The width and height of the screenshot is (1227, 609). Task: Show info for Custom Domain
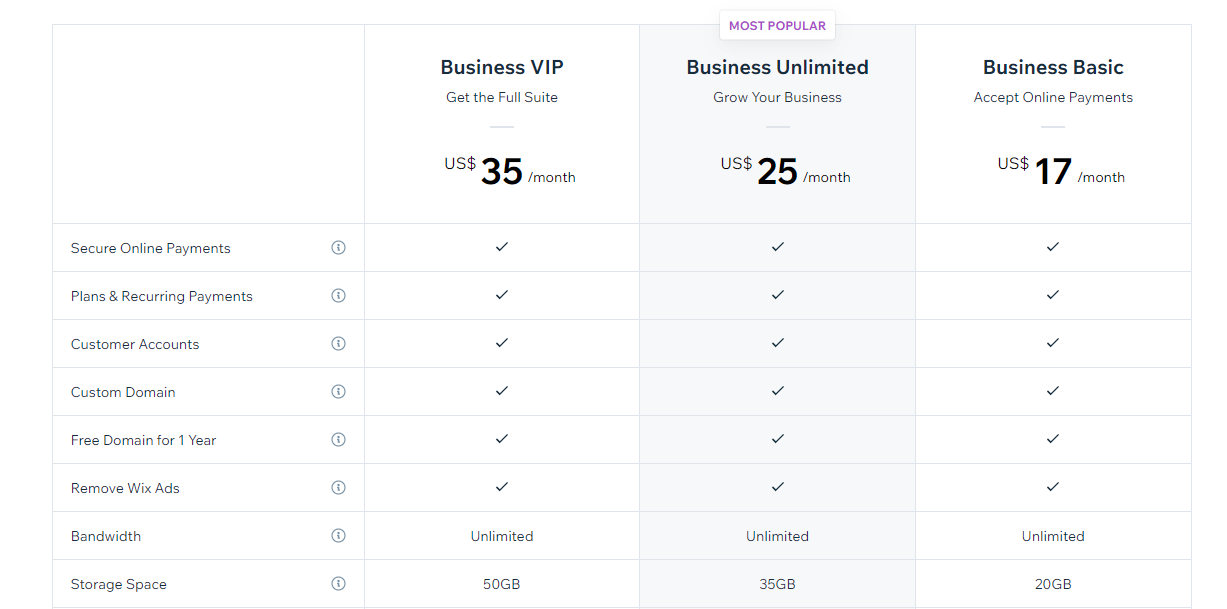click(x=338, y=391)
